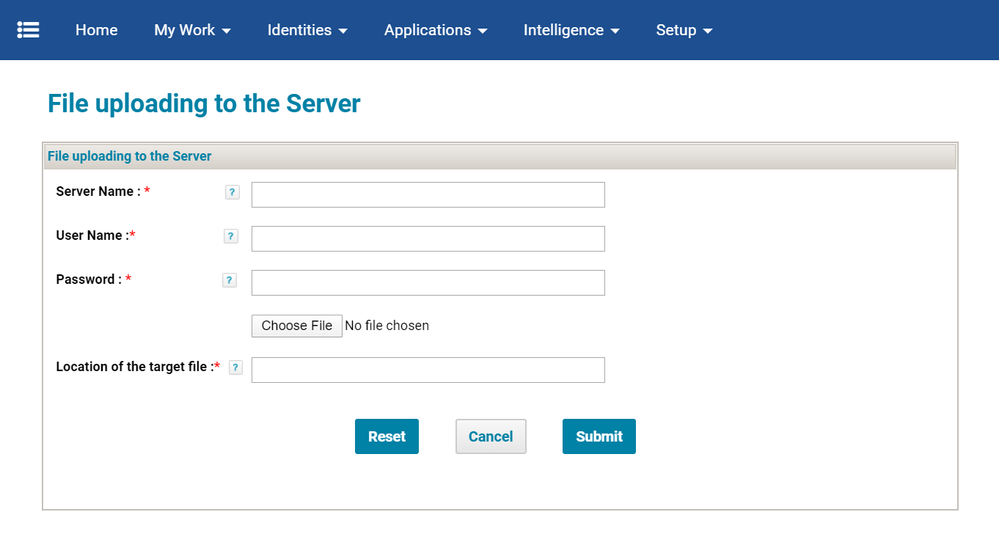Image resolution: width=999 pixels, height=545 pixels.
Task: Click help icon beside User Name
Action: coord(231,237)
